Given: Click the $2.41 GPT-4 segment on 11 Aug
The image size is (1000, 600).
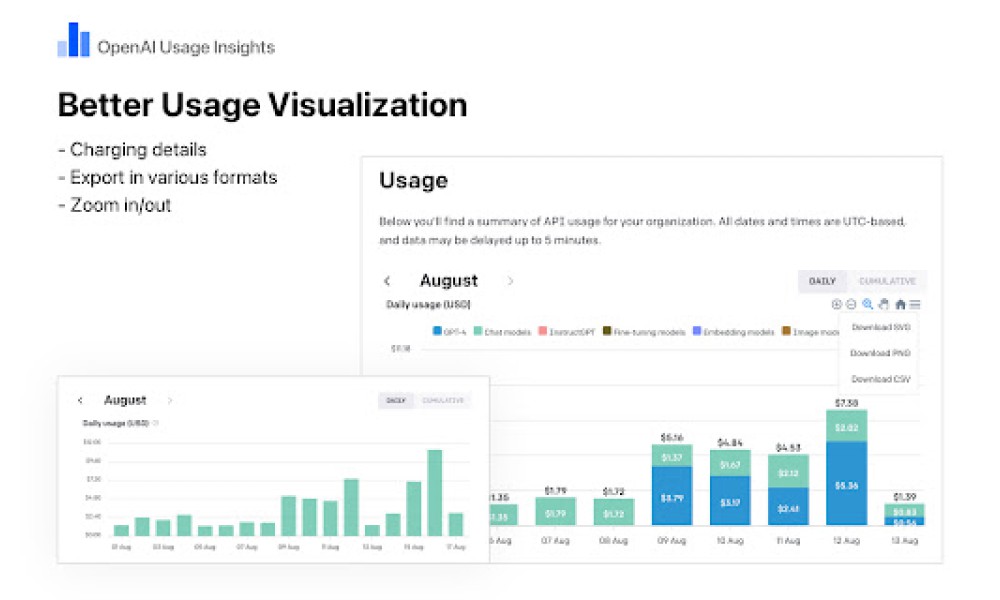Looking at the screenshot, I should (788, 506).
